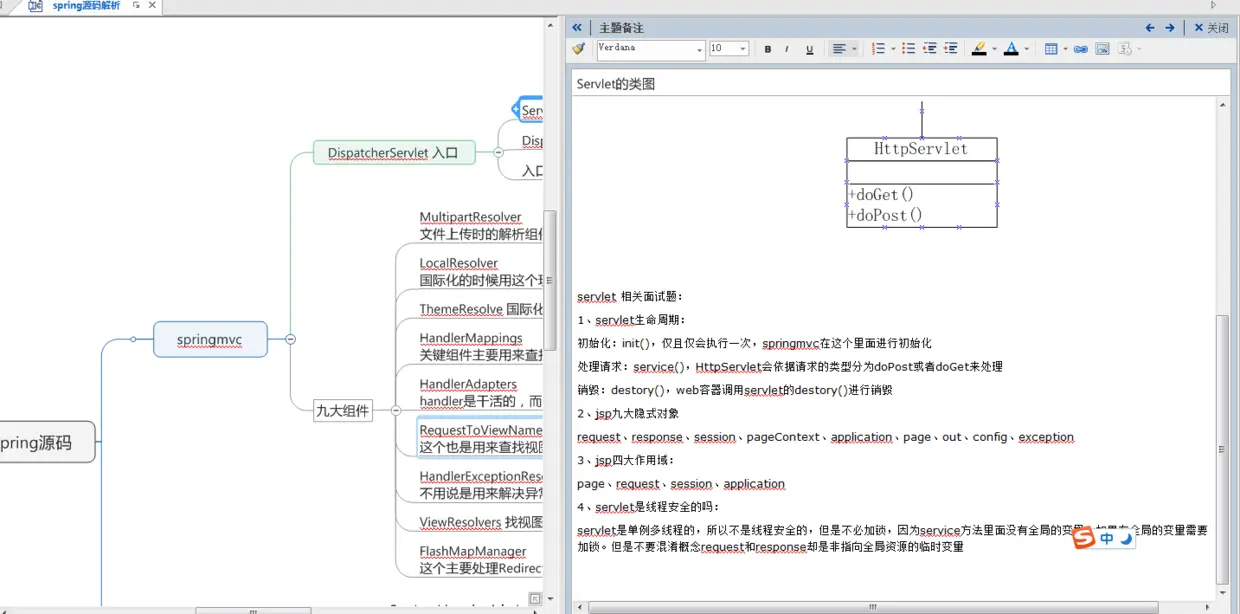Viewport: 1240px width, 614px height.
Task: Close the spring源码解析 document tab
Action: (x=152, y=5)
